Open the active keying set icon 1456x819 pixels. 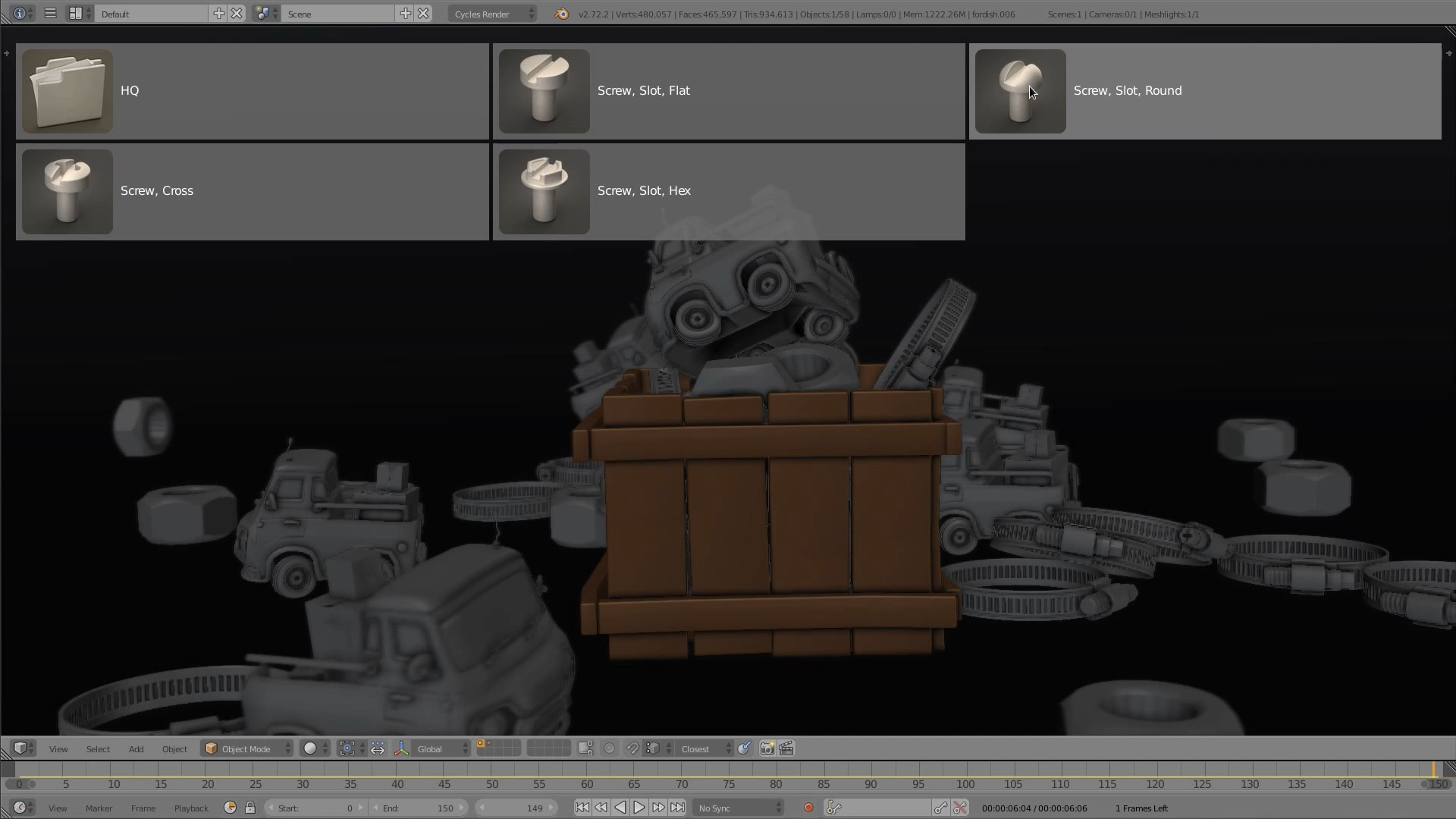click(x=833, y=808)
